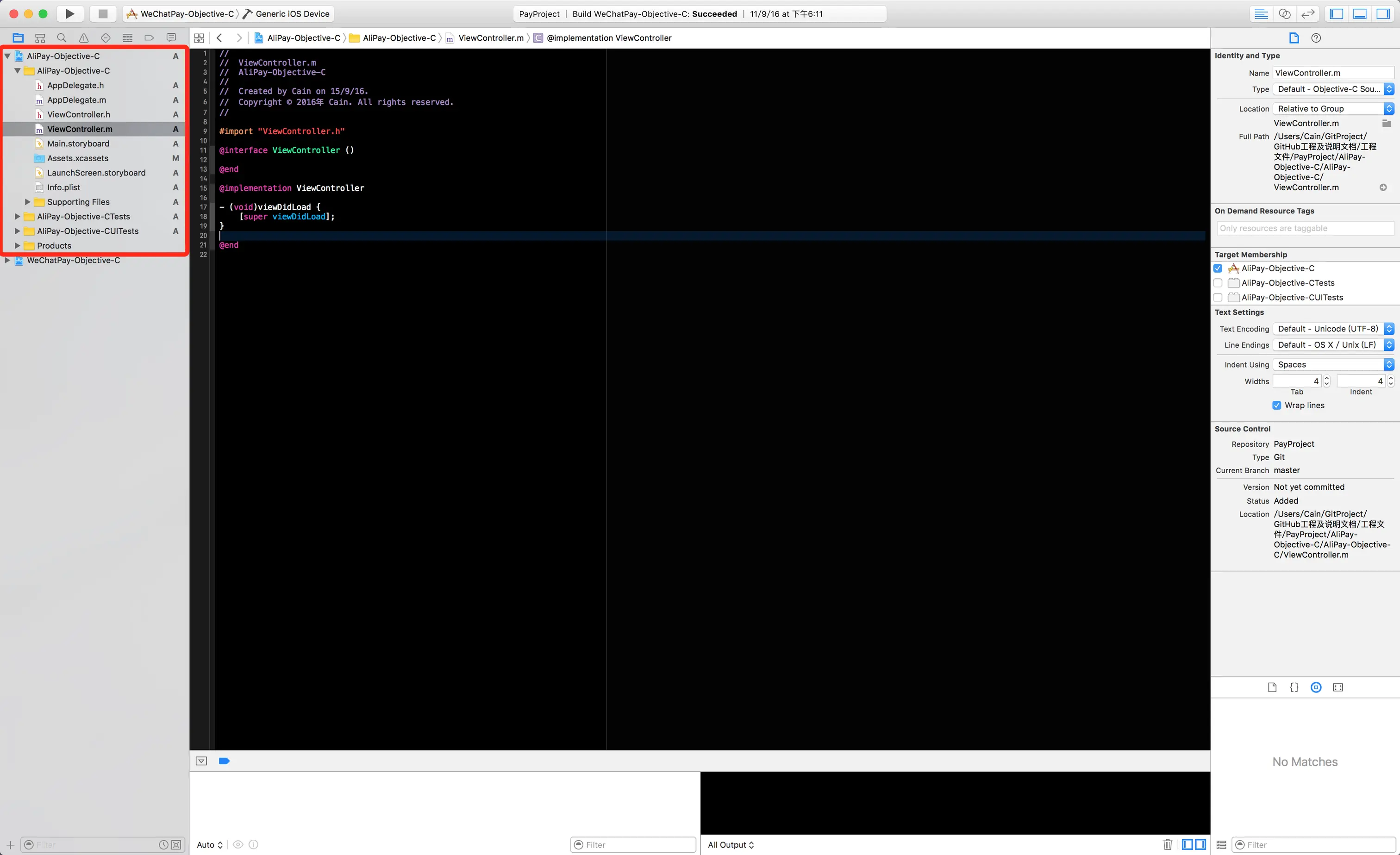Image resolution: width=1400 pixels, height=855 pixels.
Task: Show the Assistant editor (overlapping circles icon)
Action: pos(1284,13)
